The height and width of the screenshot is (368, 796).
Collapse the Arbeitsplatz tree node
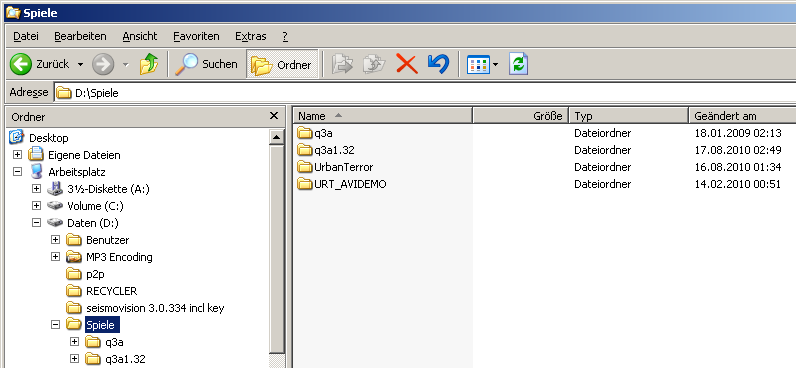point(18,172)
